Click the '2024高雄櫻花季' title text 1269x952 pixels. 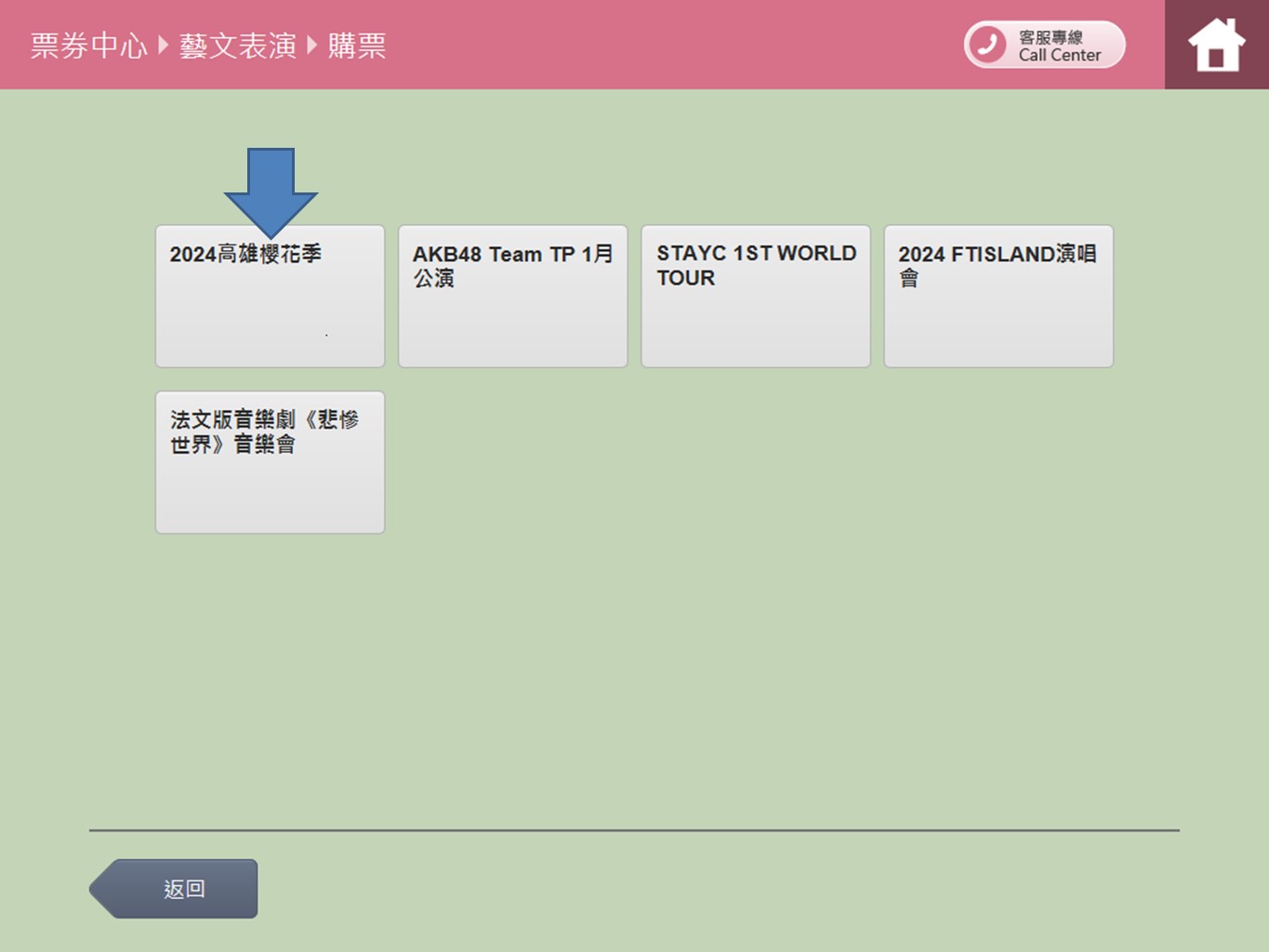245,254
